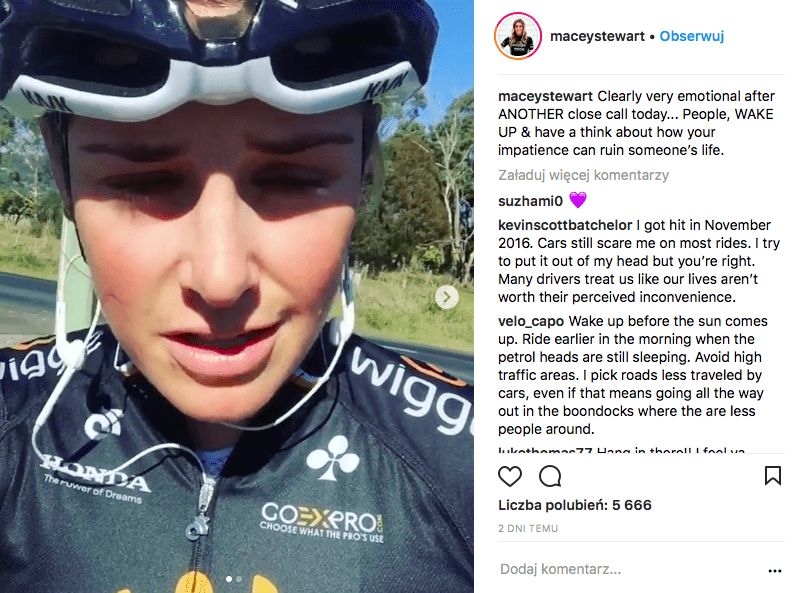The height and width of the screenshot is (593, 806).
Task: Like the post with heart icon
Action: point(510,475)
